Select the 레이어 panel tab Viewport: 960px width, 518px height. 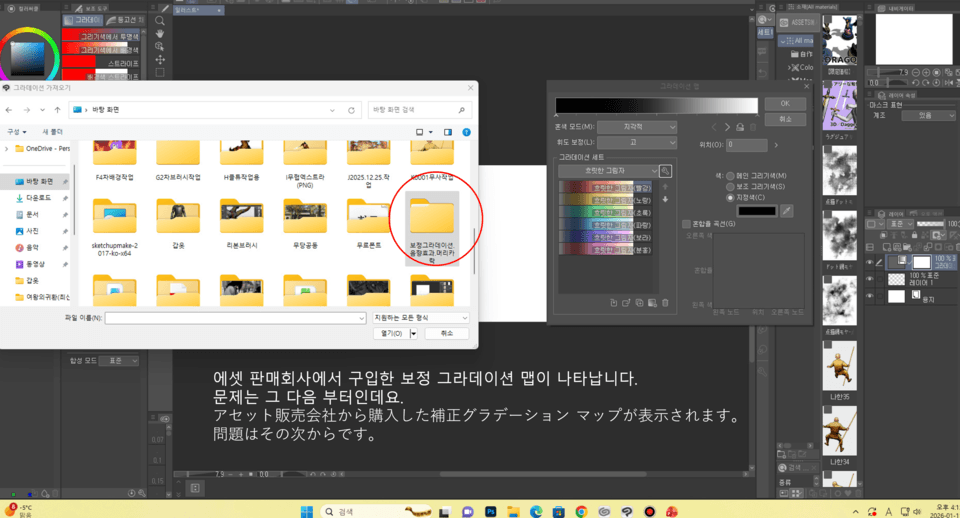tap(891, 214)
